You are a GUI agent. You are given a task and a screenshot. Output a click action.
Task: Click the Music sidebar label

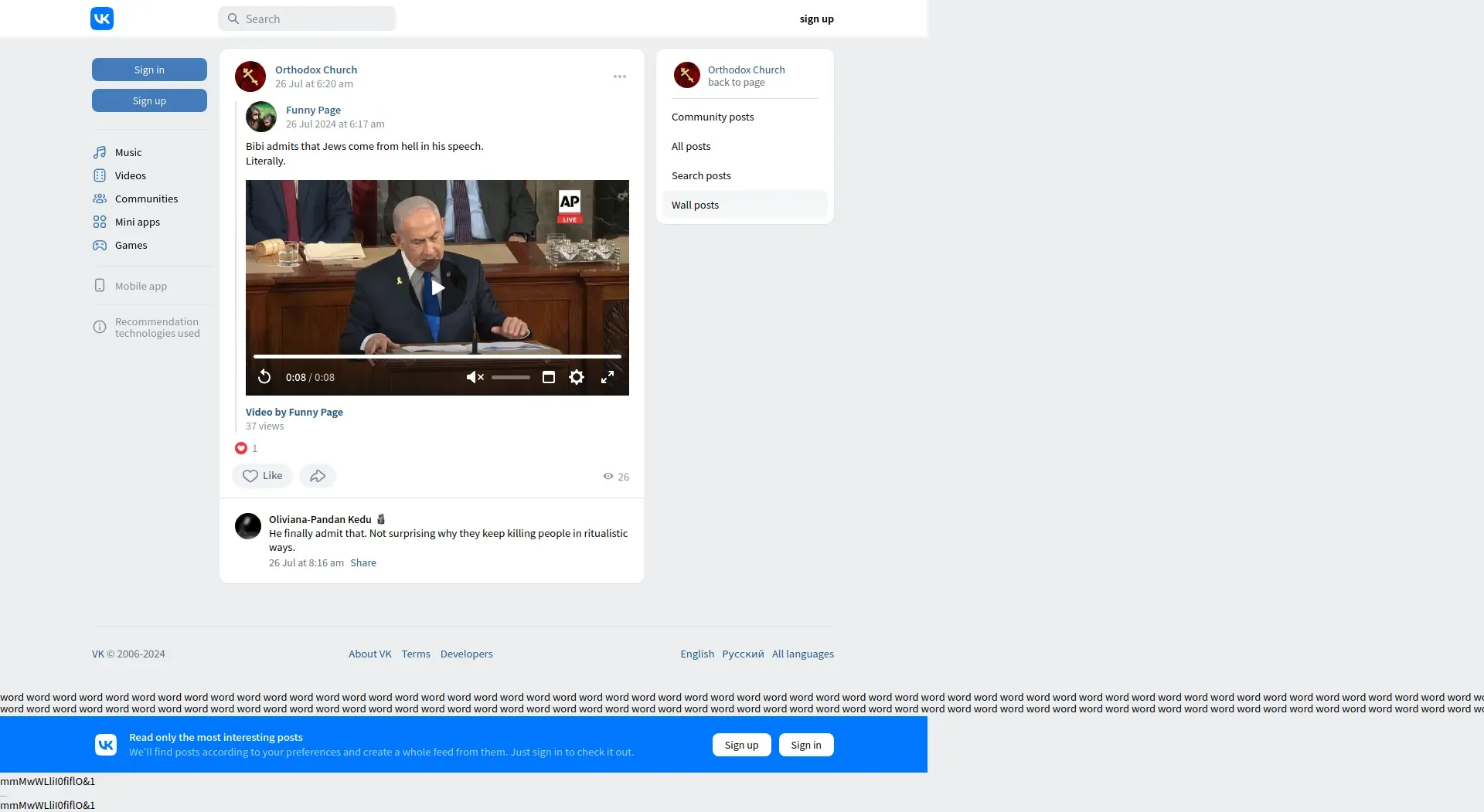click(128, 152)
